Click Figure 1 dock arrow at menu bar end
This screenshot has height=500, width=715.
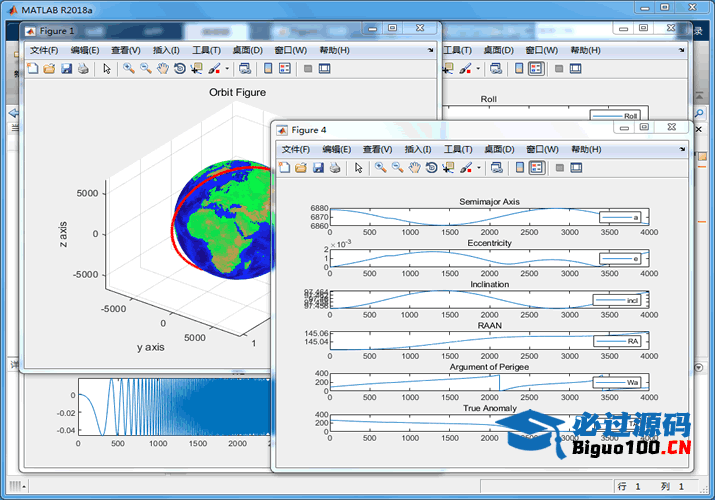tap(430, 50)
